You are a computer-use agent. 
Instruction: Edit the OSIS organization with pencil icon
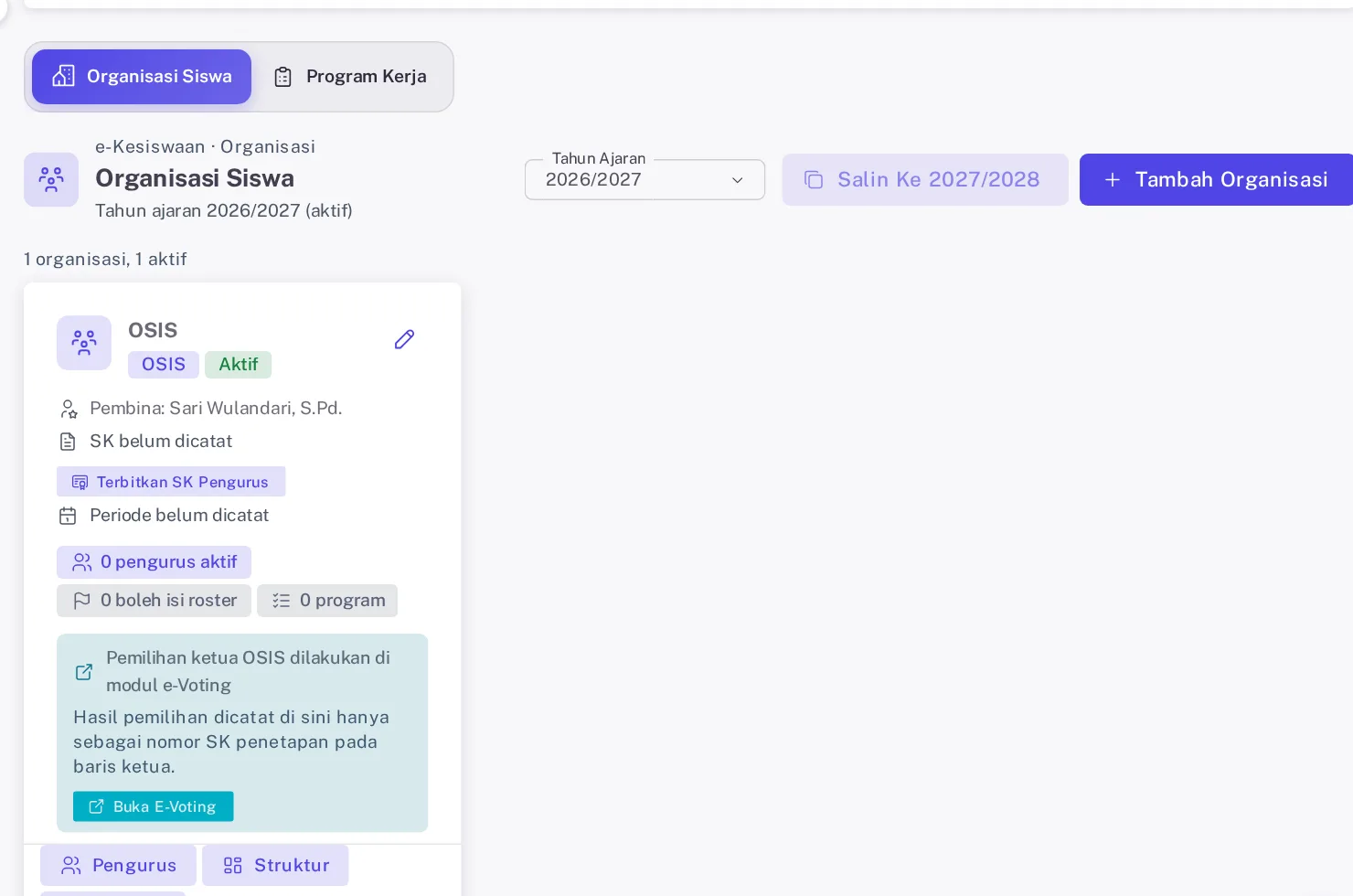(x=404, y=339)
